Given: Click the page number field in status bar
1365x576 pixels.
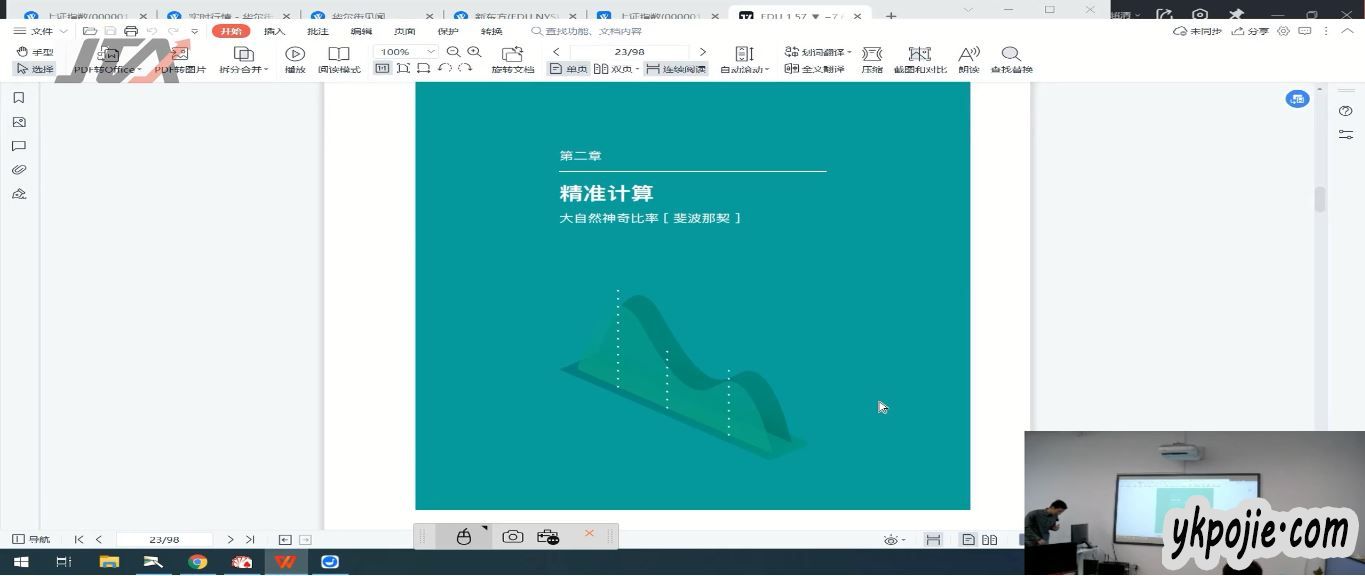Looking at the screenshot, I should 164,540.
